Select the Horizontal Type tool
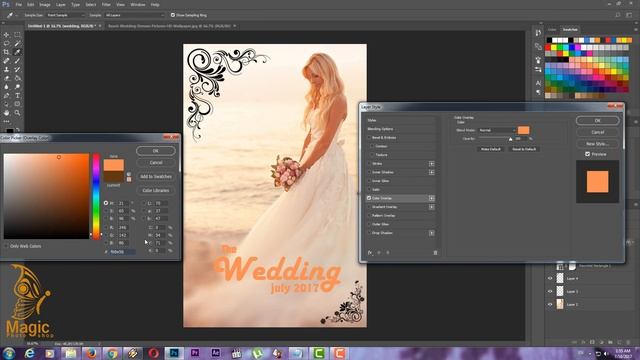 pyautogui.click(x=17, y=96)
